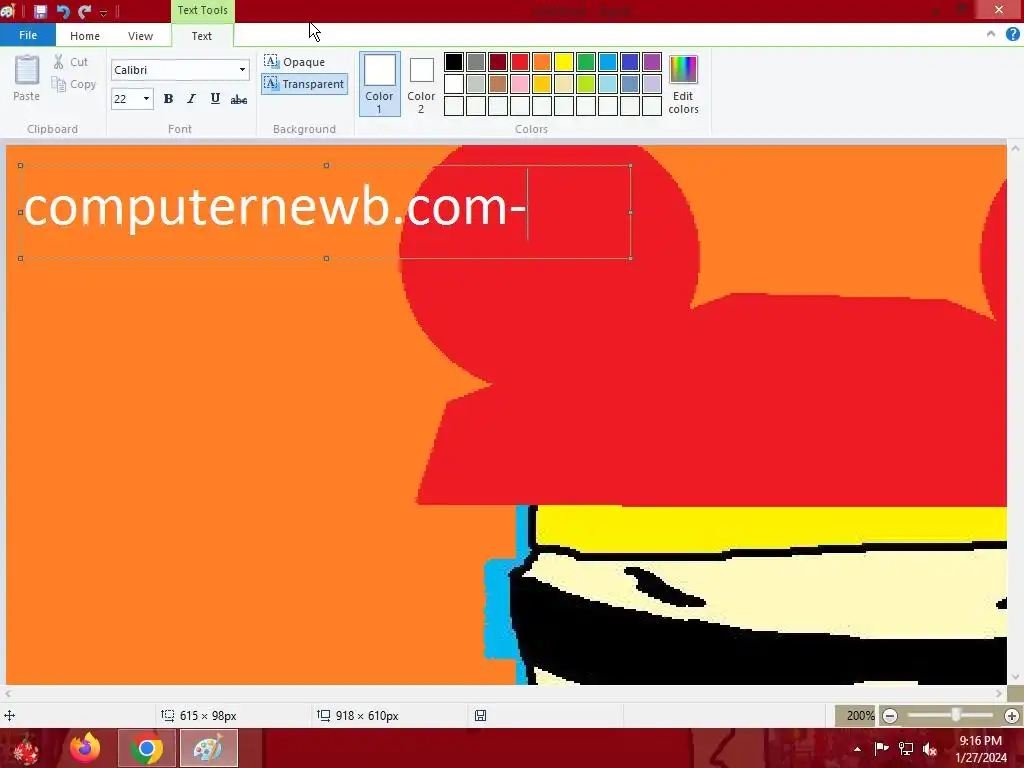
Task: Switch to the View tab
Action: coord(140,36)
